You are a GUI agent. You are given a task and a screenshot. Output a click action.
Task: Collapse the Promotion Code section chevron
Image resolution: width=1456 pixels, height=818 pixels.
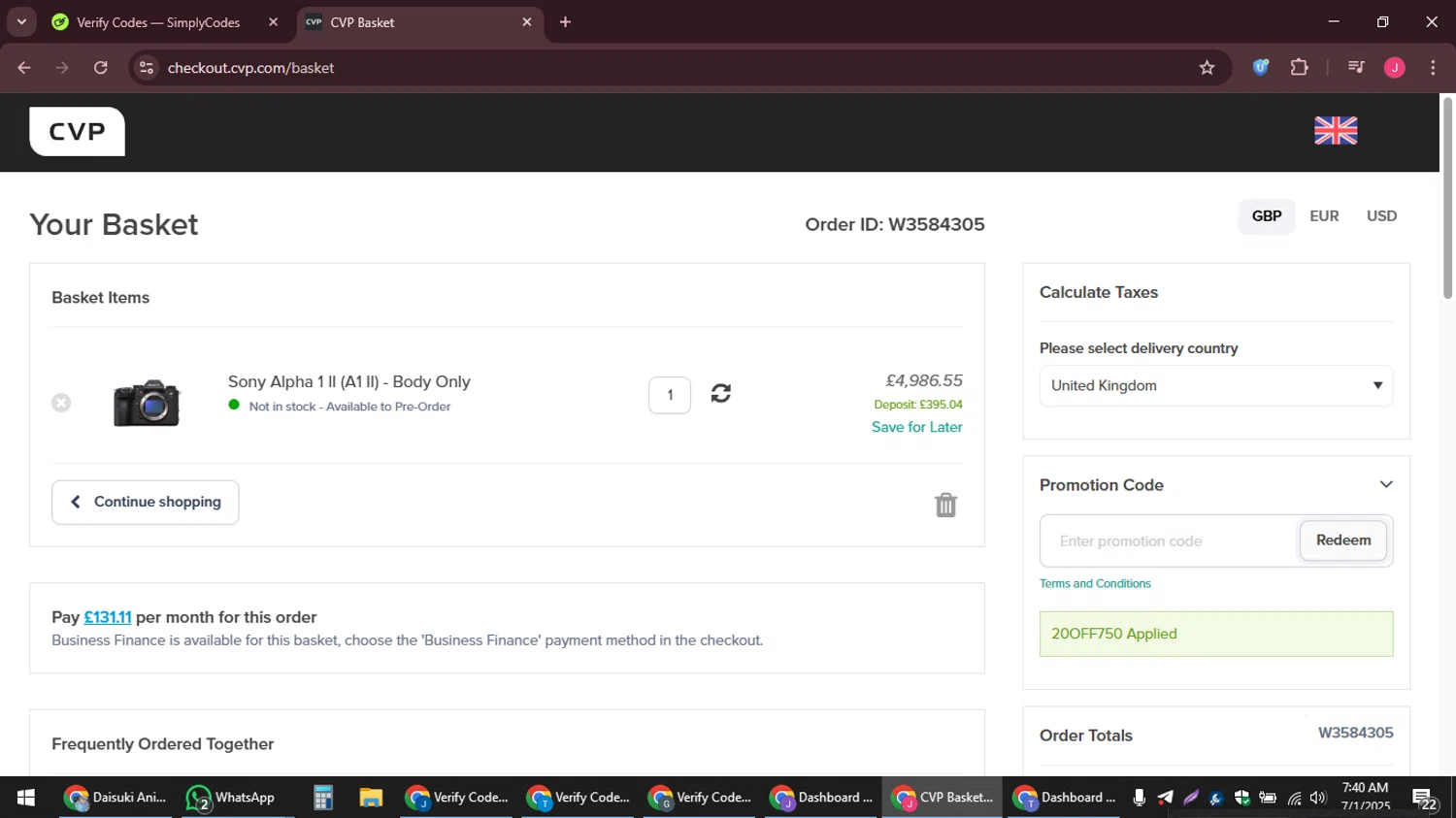[1386, 484]
